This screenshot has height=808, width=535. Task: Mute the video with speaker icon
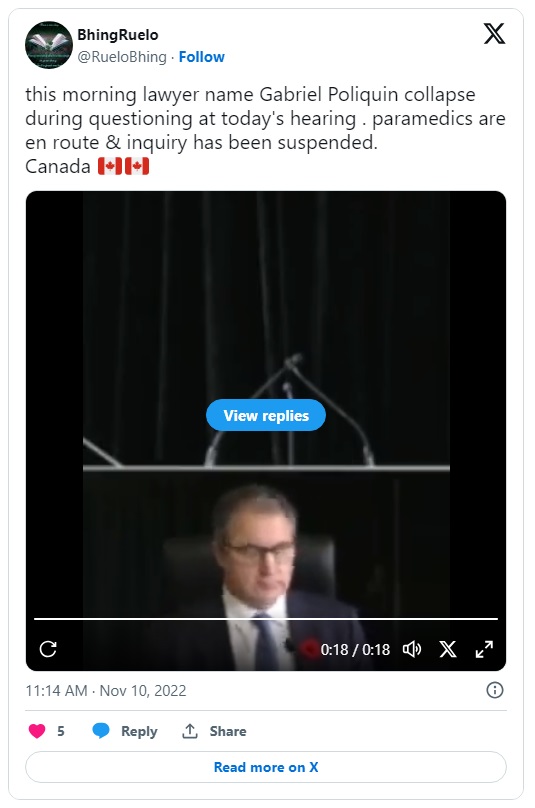(411, 649)
